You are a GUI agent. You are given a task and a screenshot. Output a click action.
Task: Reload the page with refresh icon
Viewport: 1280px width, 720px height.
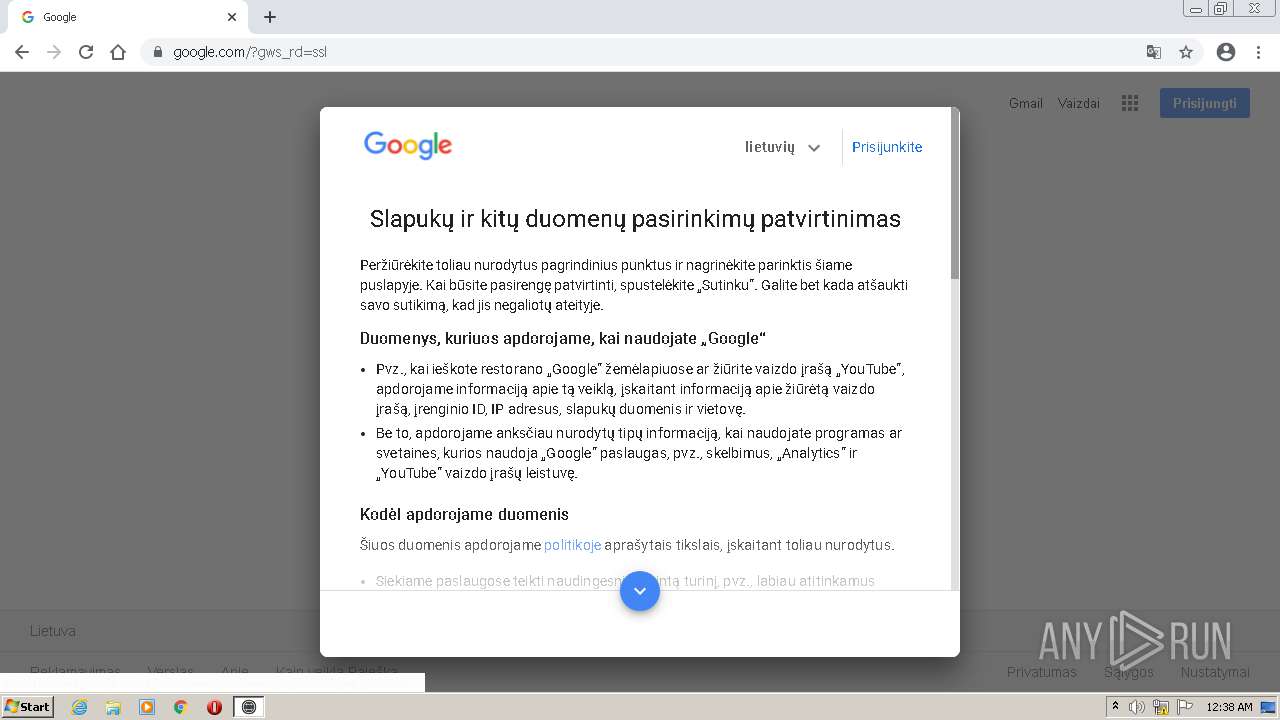click(86, 52)
